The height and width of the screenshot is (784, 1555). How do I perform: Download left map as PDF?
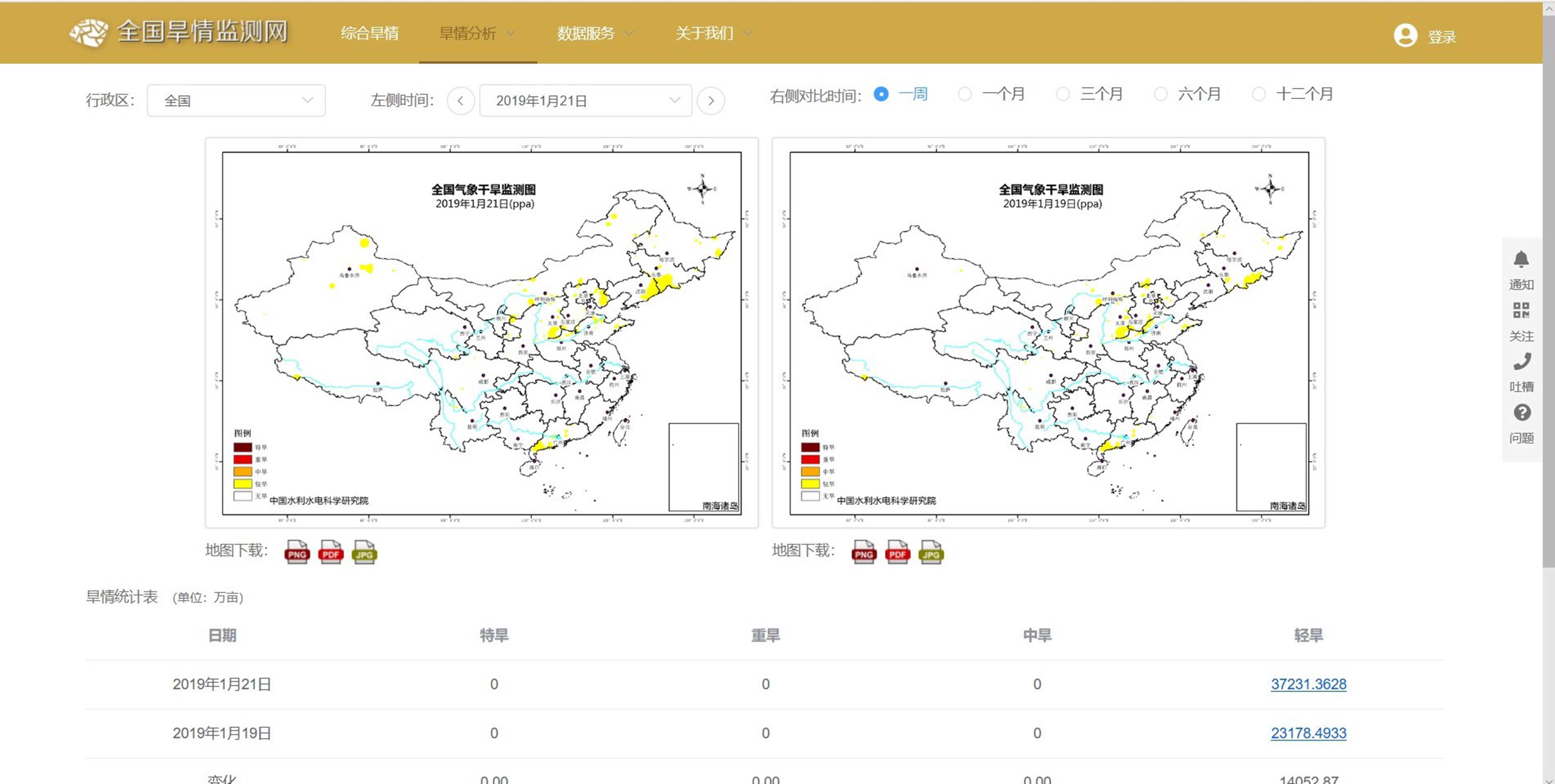[330, 552]
